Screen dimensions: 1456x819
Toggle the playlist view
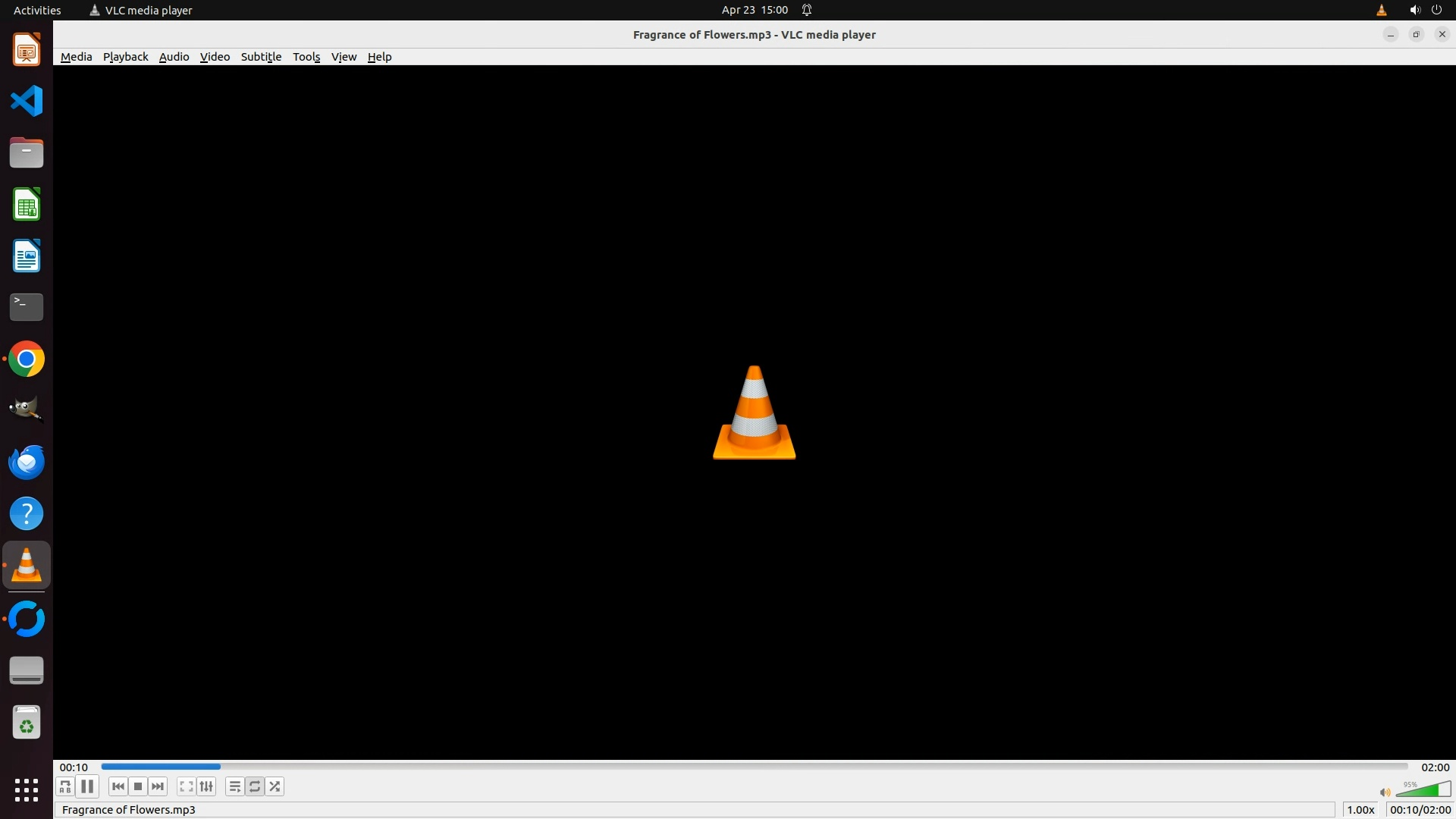pos(234,786)
